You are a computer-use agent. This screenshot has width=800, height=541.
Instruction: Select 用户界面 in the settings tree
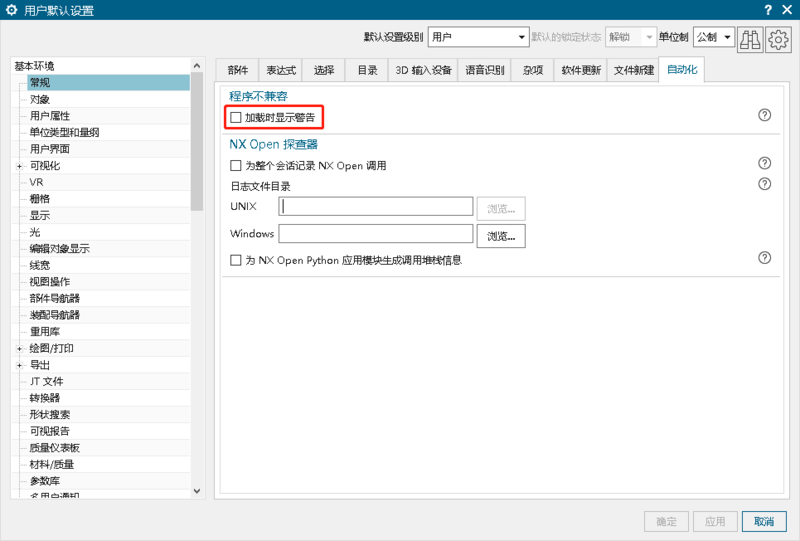(50, 149)
